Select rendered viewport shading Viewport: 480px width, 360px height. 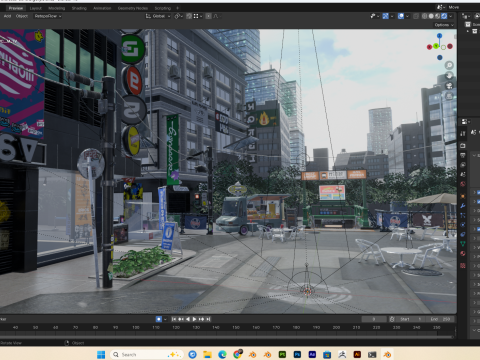point(444,16)
